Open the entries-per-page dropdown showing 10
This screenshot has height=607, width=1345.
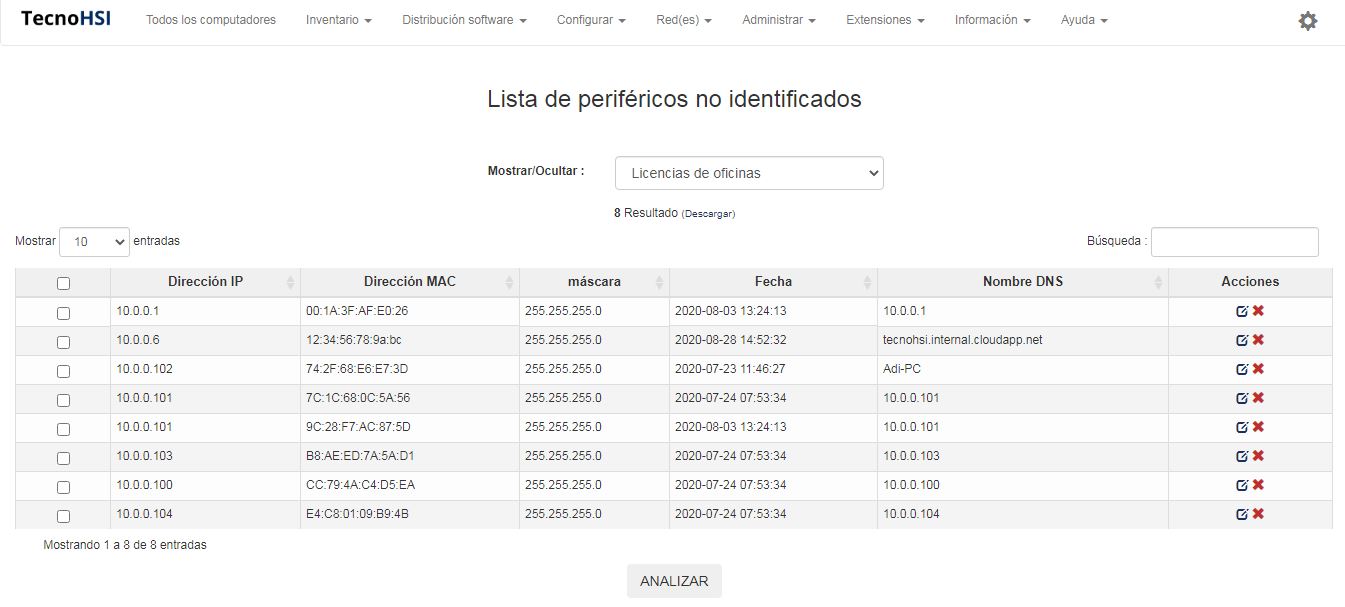click(94, 242)
